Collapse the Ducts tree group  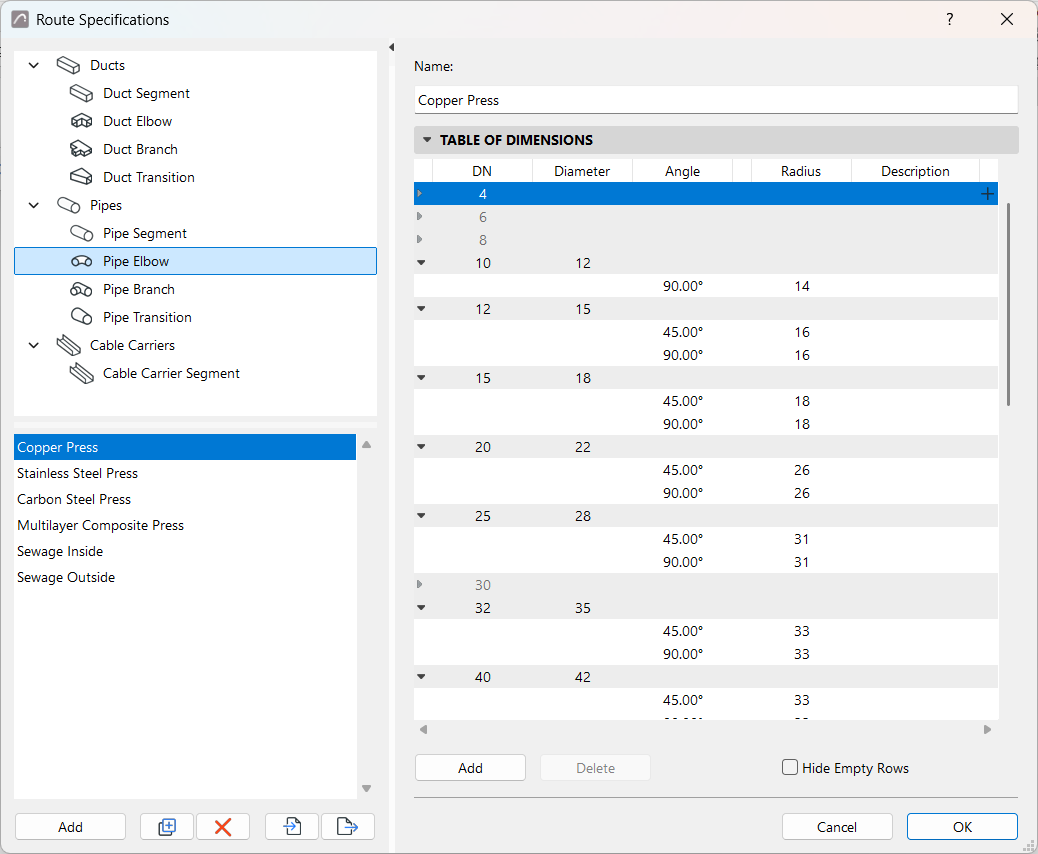point(34,65)
